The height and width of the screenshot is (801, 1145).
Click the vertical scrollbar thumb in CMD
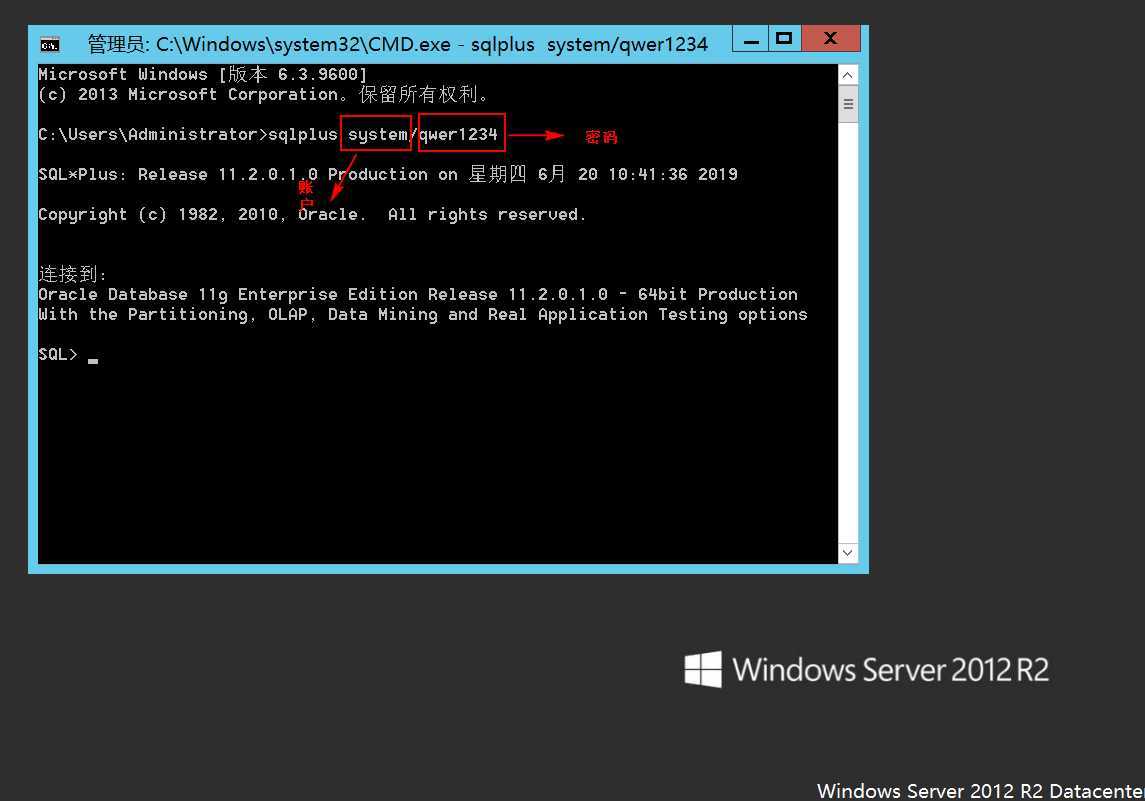click(848, 104)
